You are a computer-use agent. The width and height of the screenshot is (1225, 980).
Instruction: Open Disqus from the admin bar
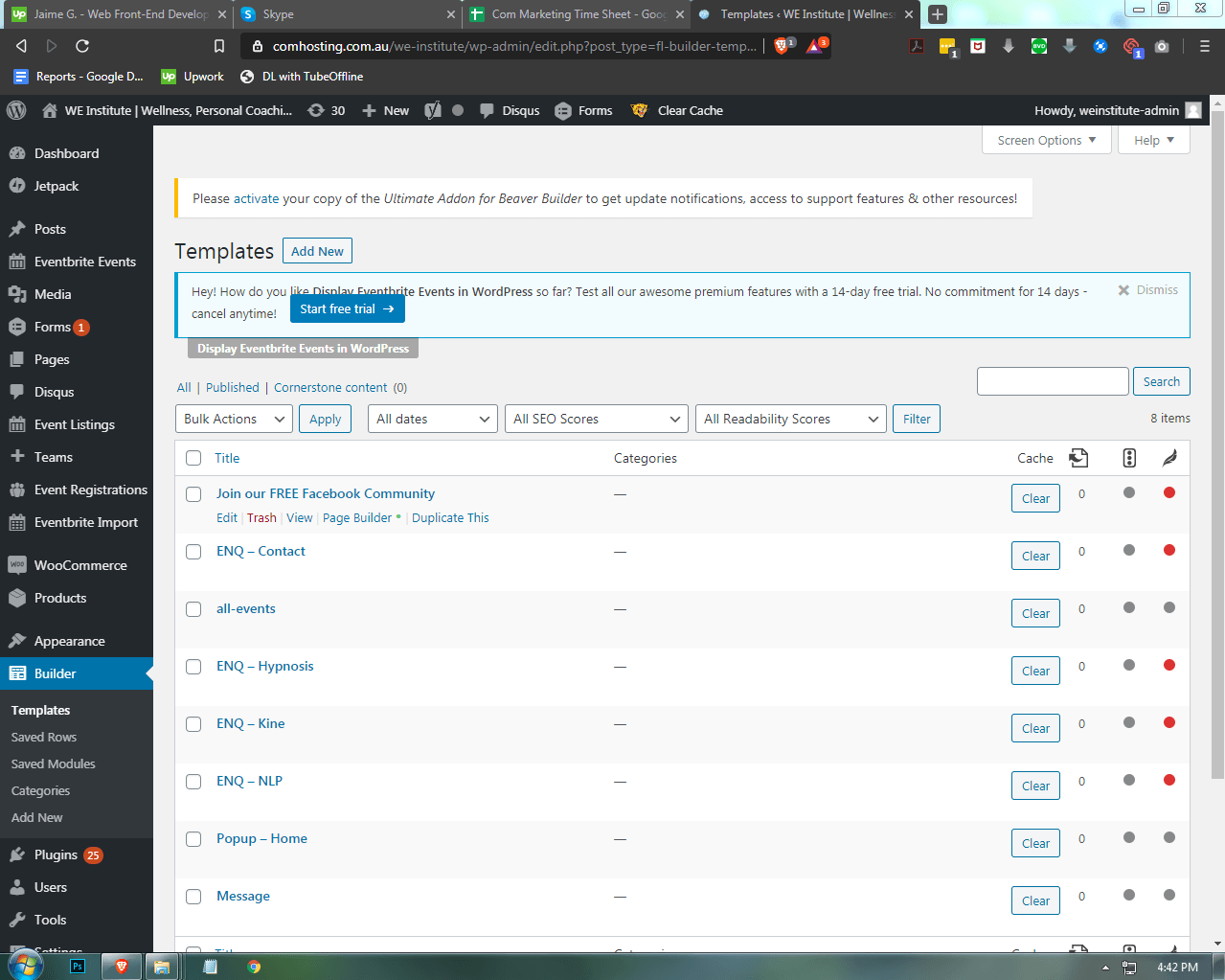[x=510, y=110]
